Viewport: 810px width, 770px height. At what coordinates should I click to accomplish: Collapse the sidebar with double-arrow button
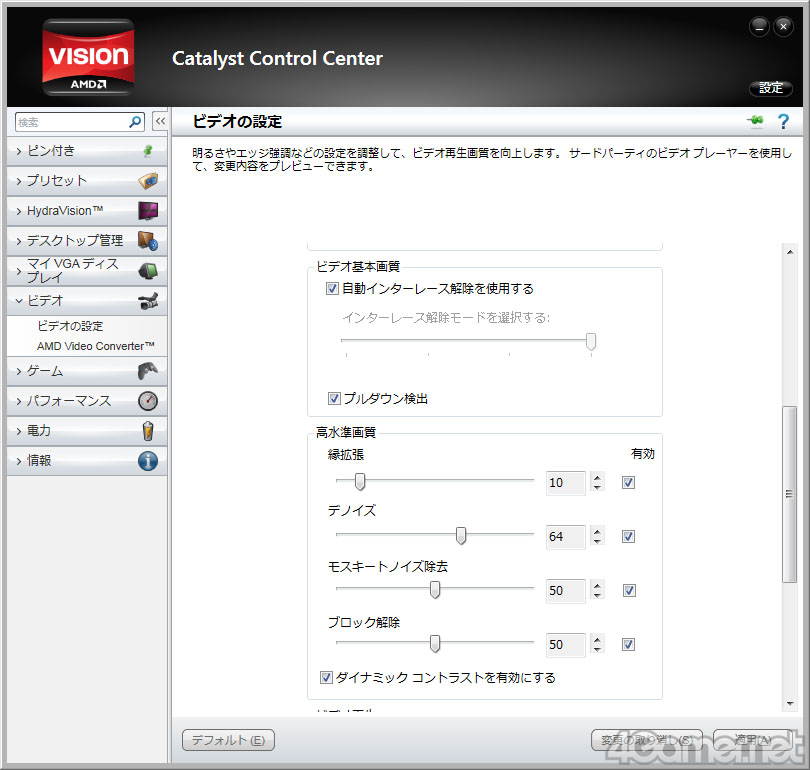[160, 122]
